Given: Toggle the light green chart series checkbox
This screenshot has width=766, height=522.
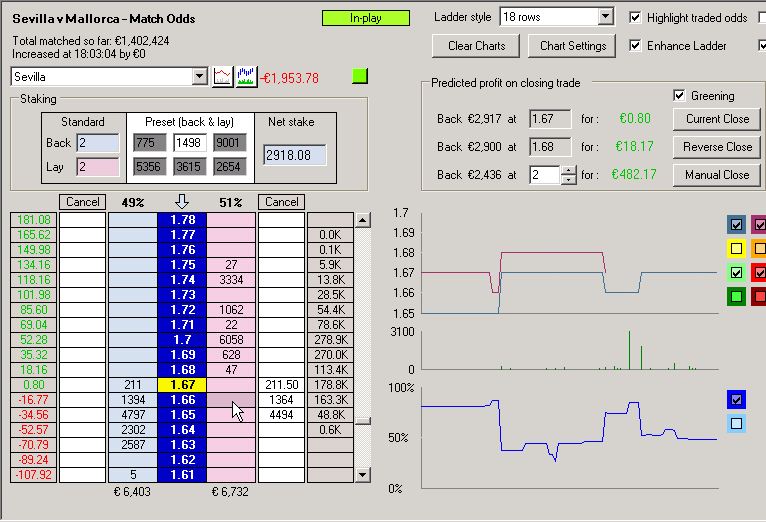Looking at the screenshot, I should (737, 273).
